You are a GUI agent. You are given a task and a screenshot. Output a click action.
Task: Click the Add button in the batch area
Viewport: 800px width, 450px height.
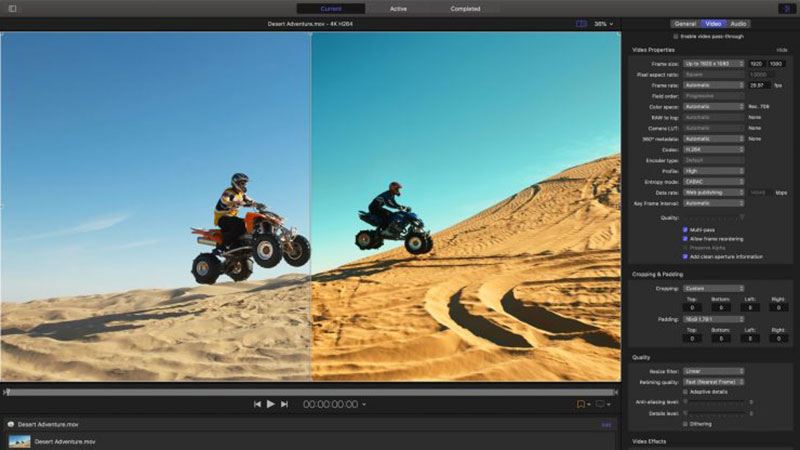(606, 424)
